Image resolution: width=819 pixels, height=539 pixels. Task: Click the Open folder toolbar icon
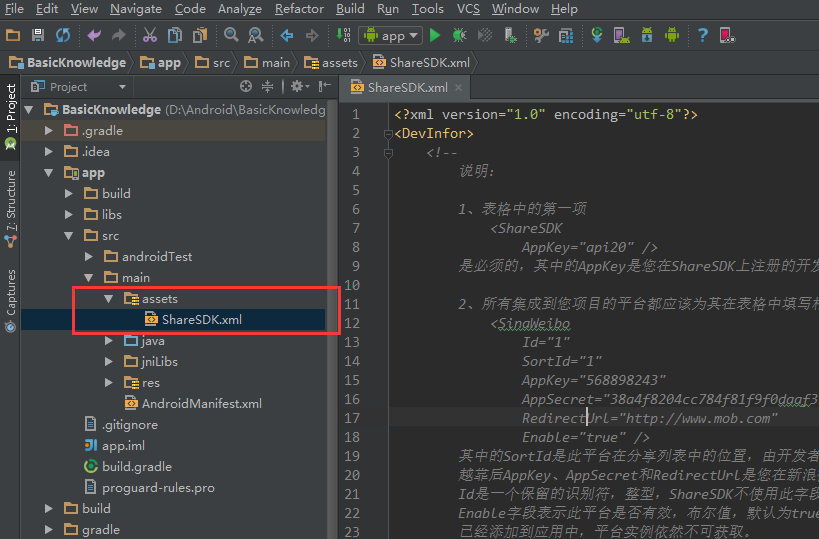pyautogui.click(x=13, y=36)
